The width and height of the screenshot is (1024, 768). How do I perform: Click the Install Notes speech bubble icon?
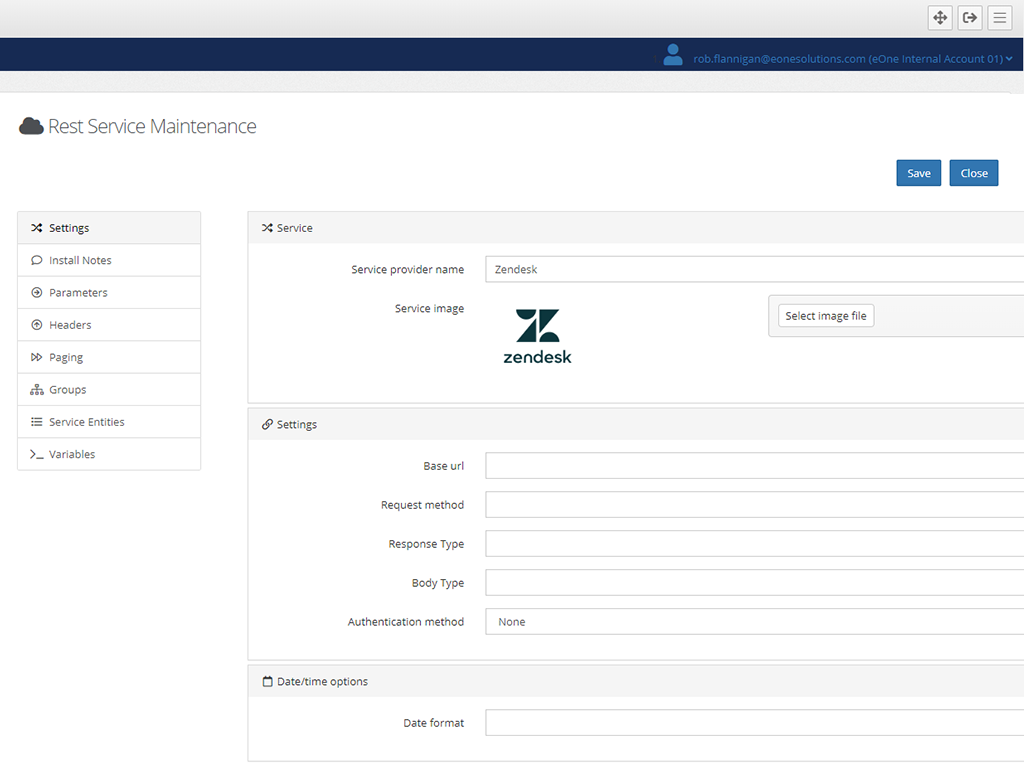click(x=35, y=260)
